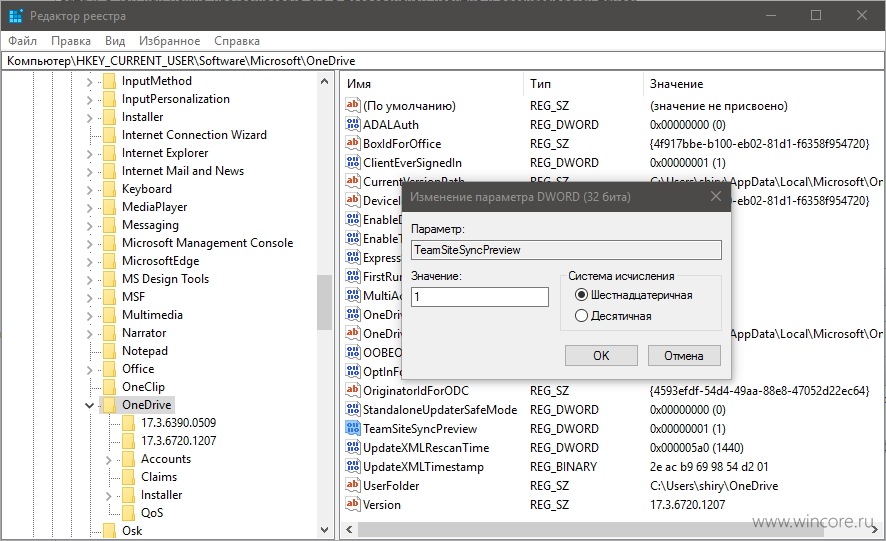Screen dimensions: 886x541
Task: Select the Шестнадцатеричная radio button
Action: tap(581, 295)
